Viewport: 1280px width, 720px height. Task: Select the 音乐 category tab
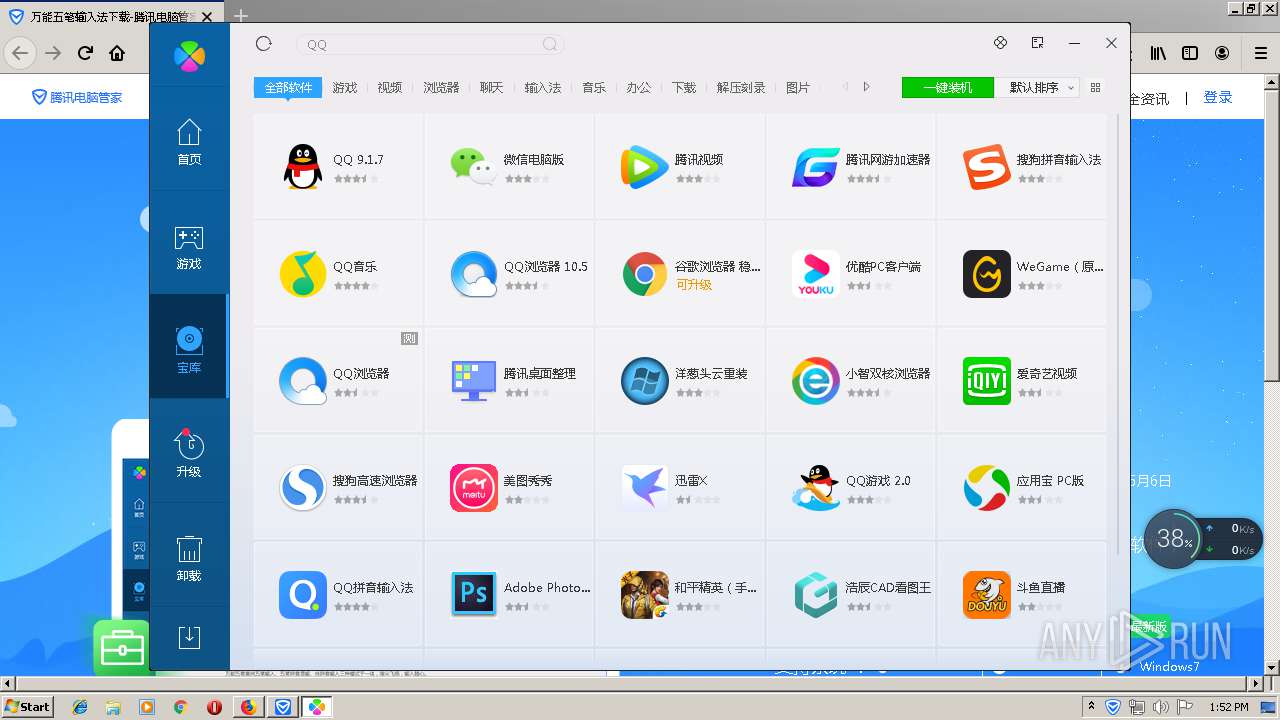pyautogui.click(x=594, y=88)
